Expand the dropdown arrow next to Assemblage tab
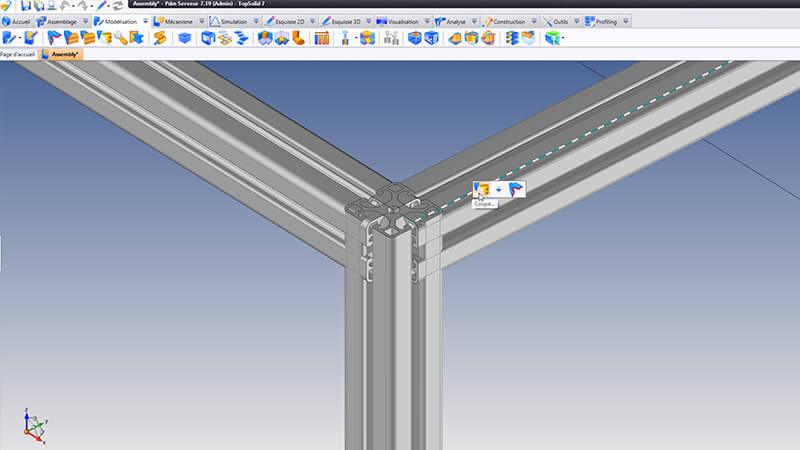Viewport: 800px width, 450px height. point(84,21)
